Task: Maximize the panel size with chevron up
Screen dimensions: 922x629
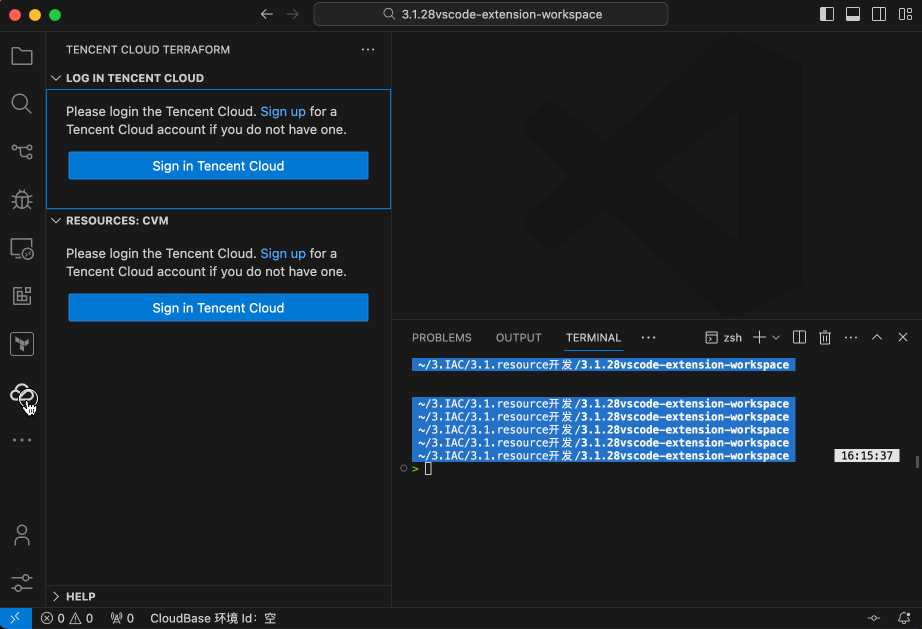Action: coord(877,337)
